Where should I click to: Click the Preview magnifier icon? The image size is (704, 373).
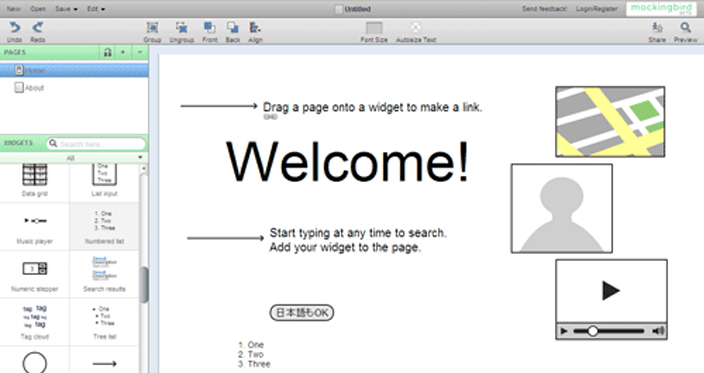(x=685, y=28)
